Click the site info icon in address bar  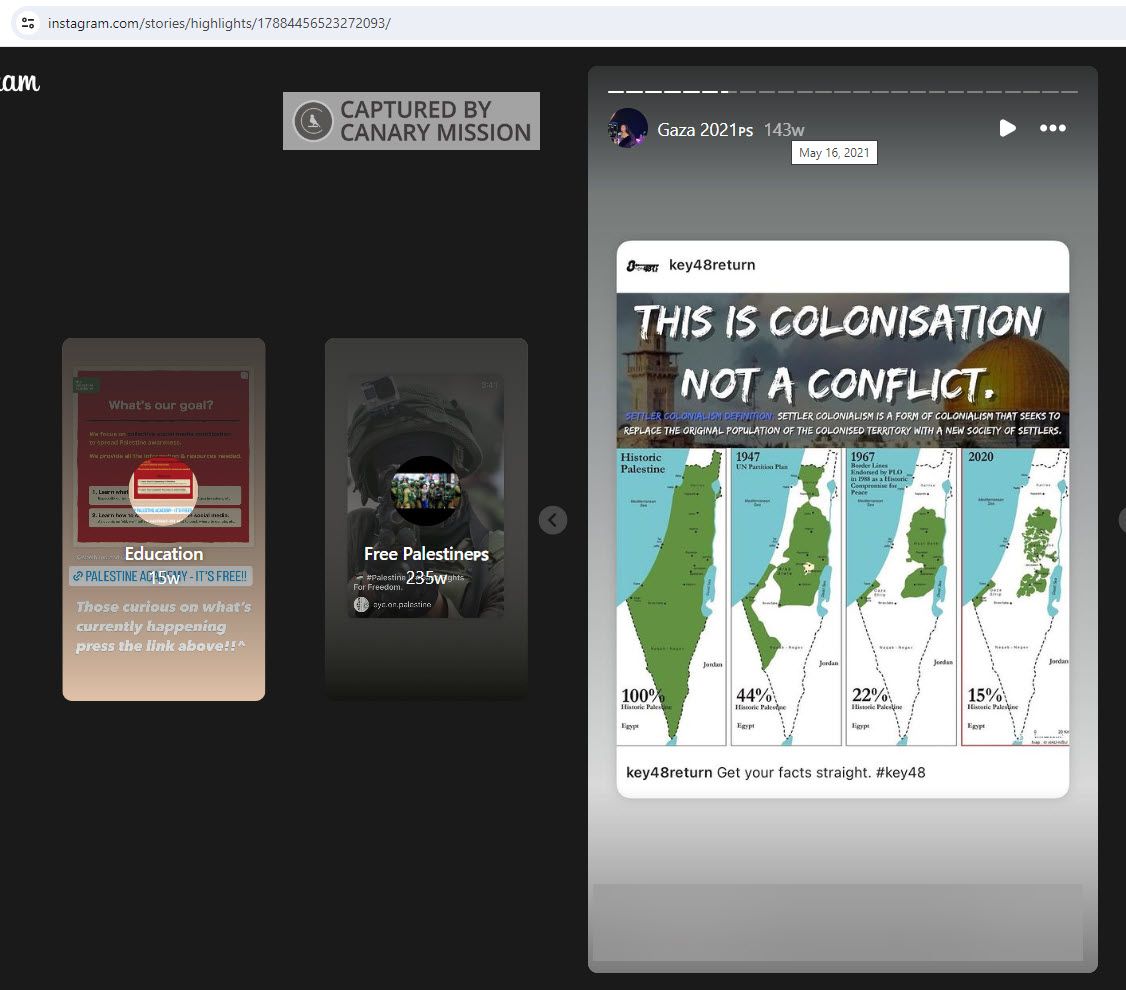point(28,23)
